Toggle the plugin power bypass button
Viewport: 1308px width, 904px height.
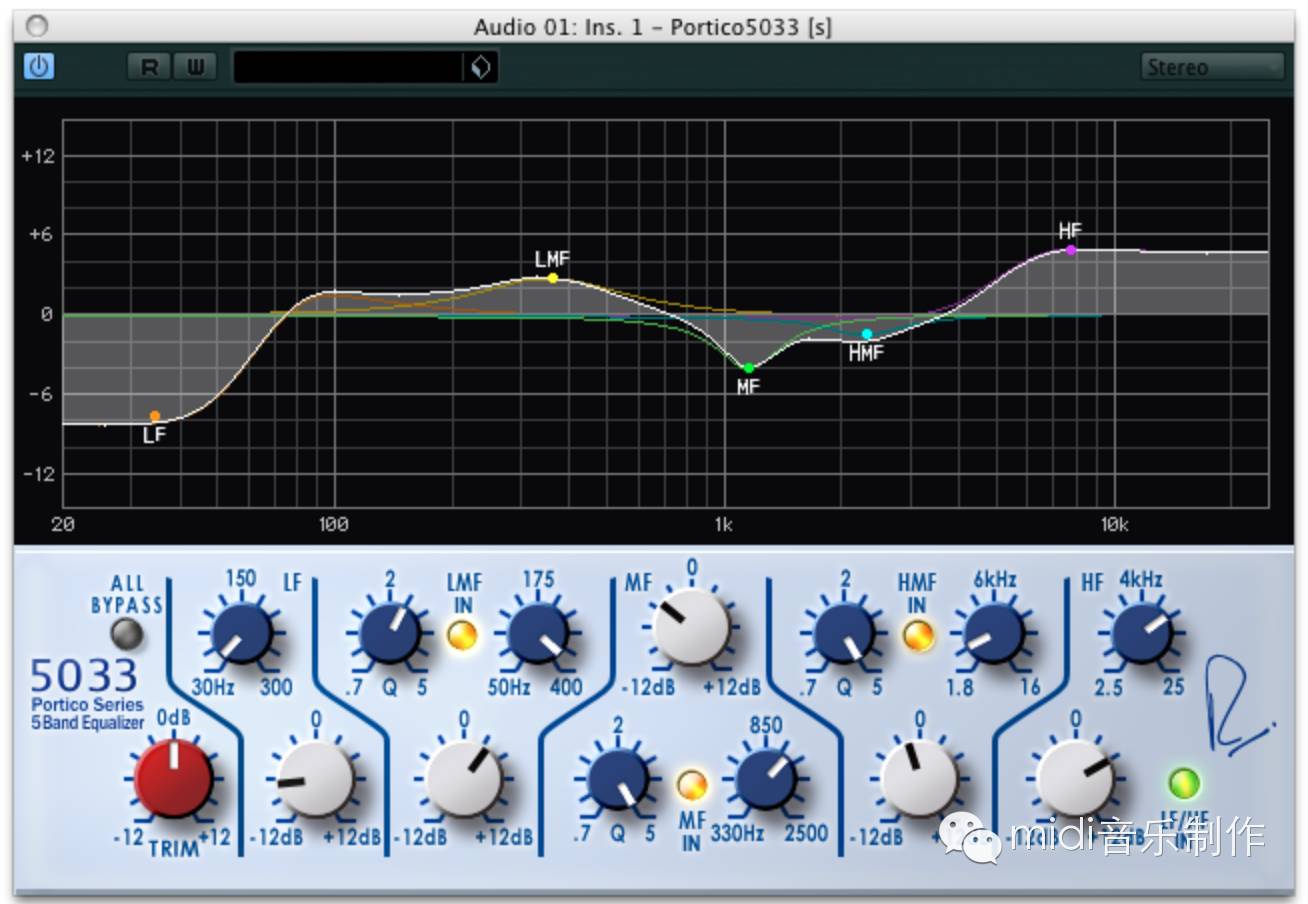pyautogui.click(x=39, y=67)
